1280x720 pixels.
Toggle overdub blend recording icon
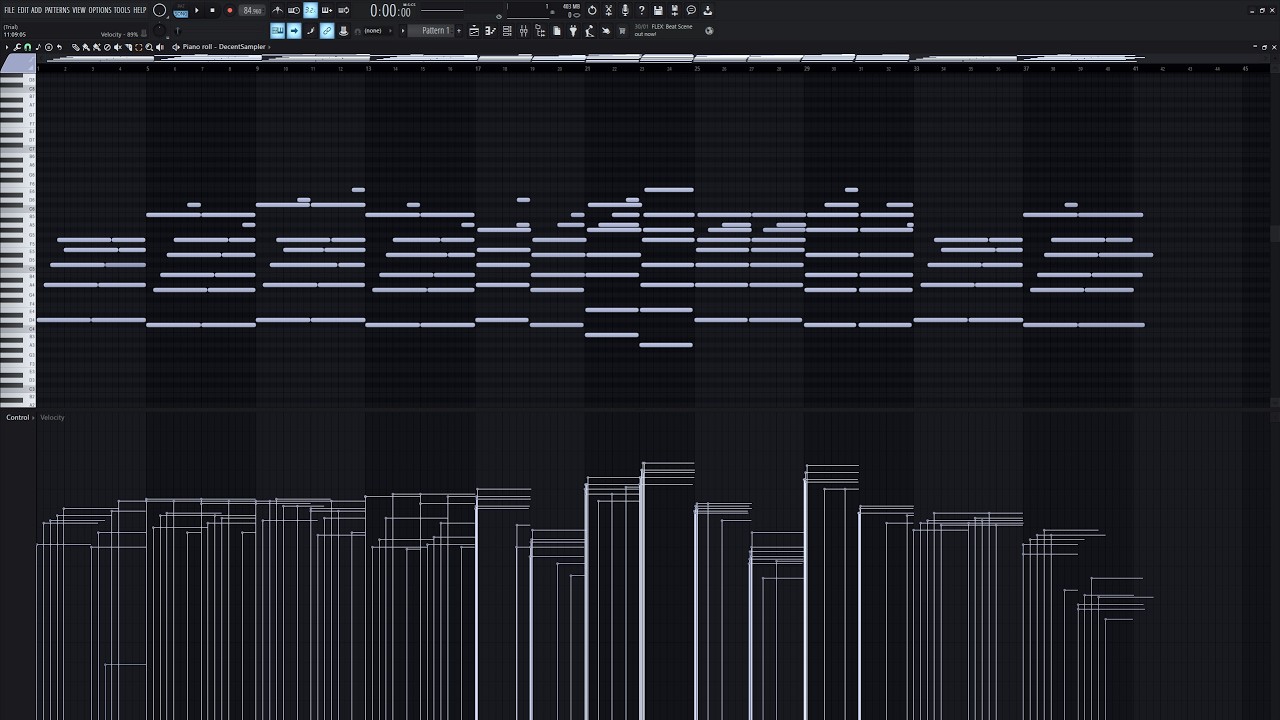[x=327, y=10]
